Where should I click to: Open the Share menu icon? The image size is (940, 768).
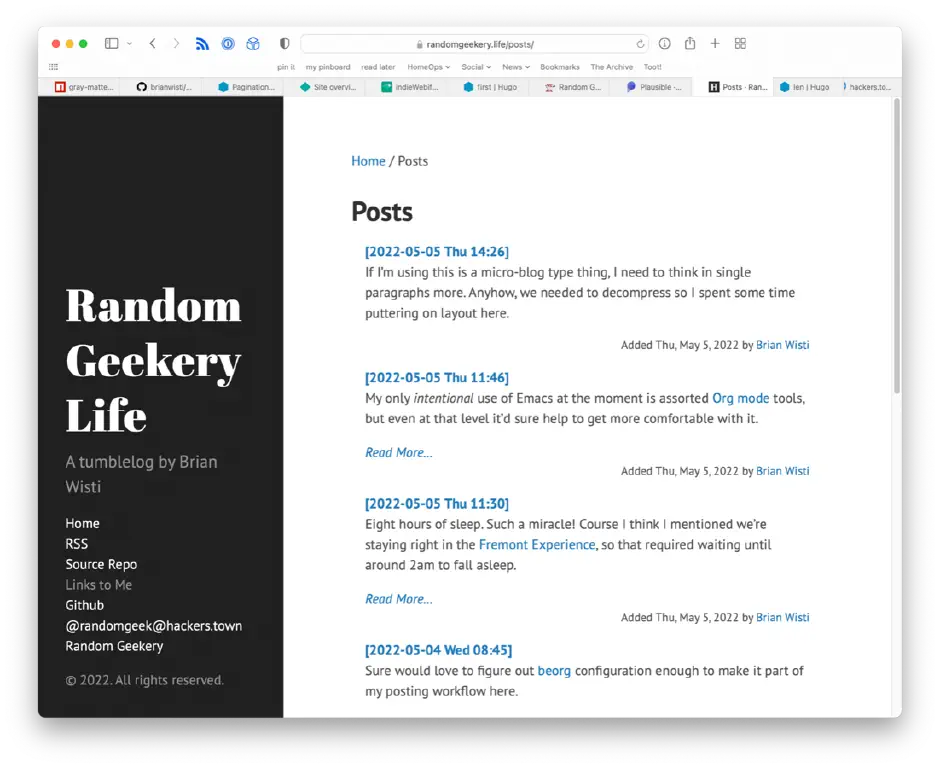point(690,43)
